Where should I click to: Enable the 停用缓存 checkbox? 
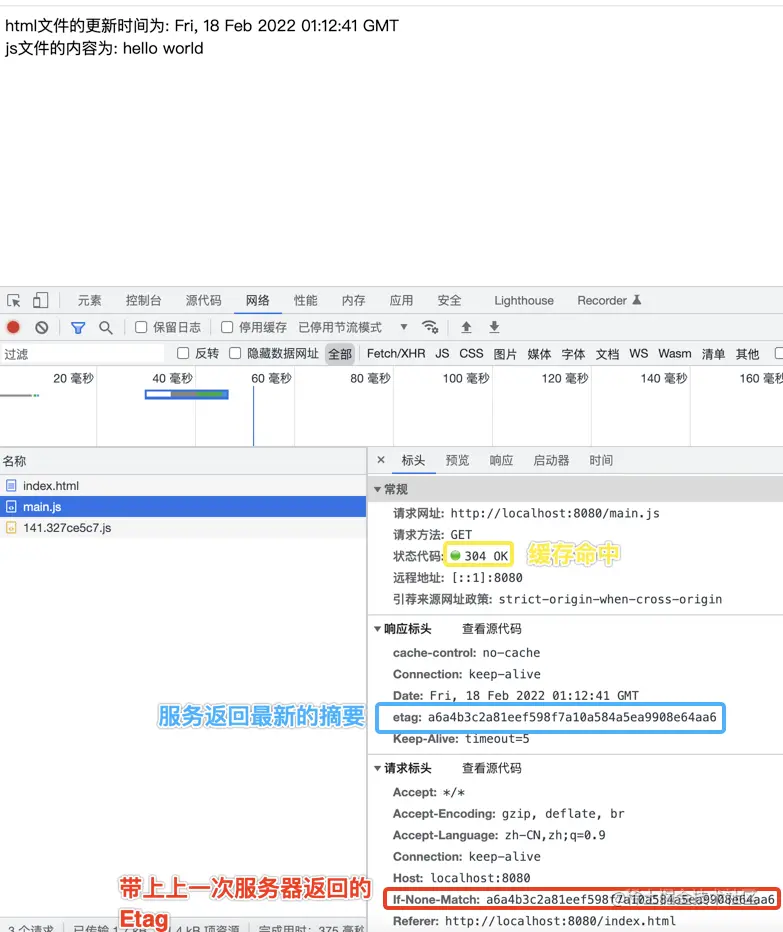pos(227,327)
